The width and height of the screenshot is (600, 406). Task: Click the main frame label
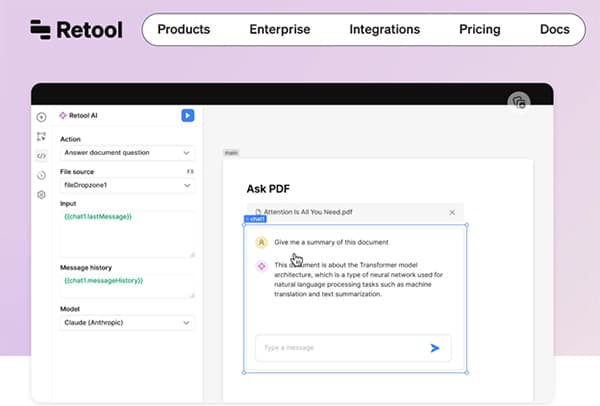coord(231,153)
